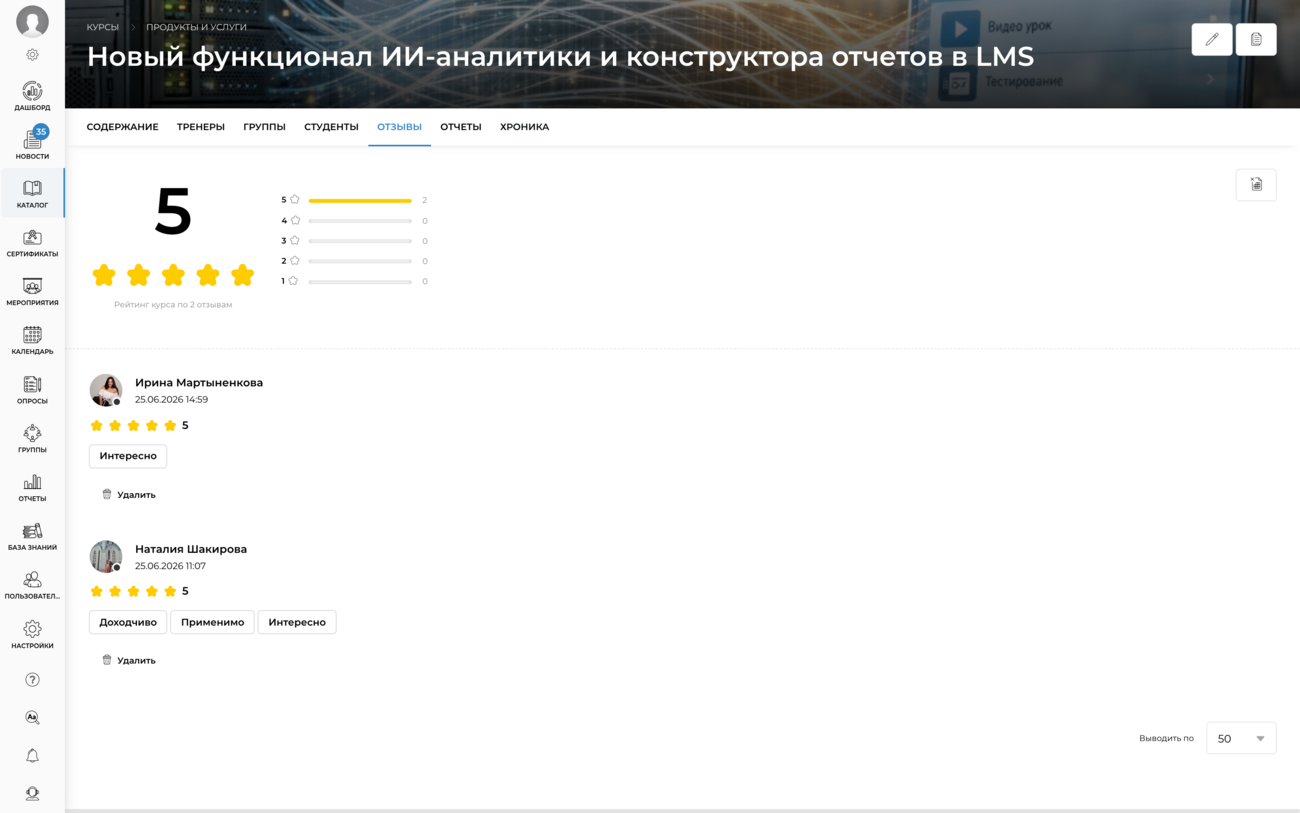
Task: Open the Reports sidebar icon
Action: [x=32, y=487]
